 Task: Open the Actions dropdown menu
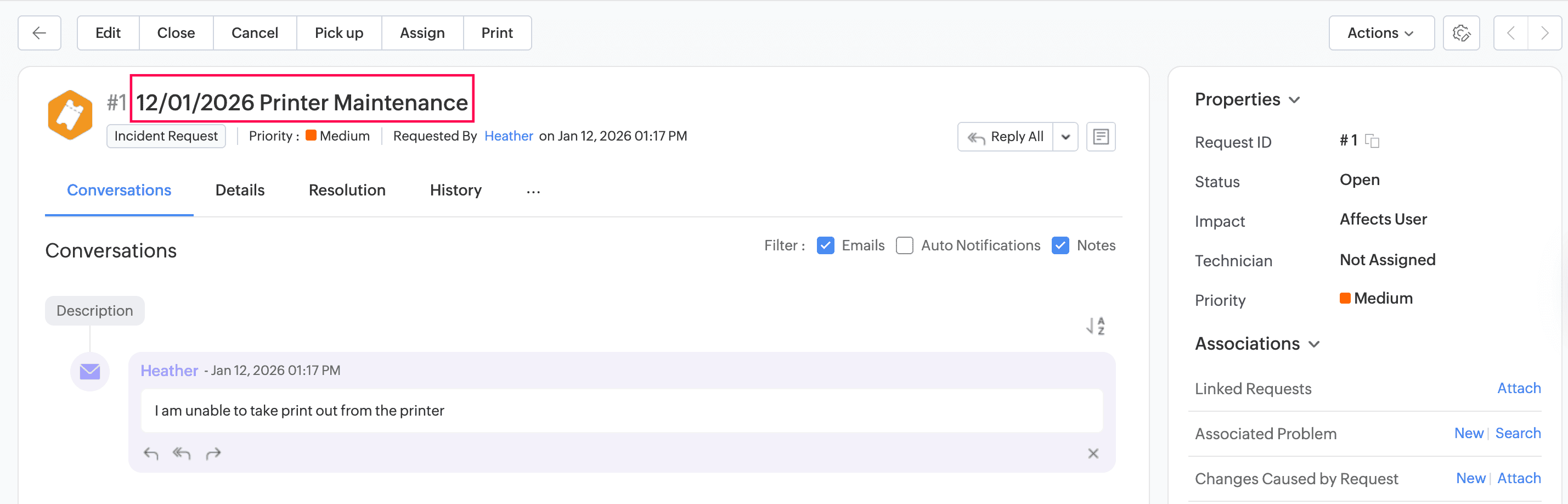(1380, 33)
